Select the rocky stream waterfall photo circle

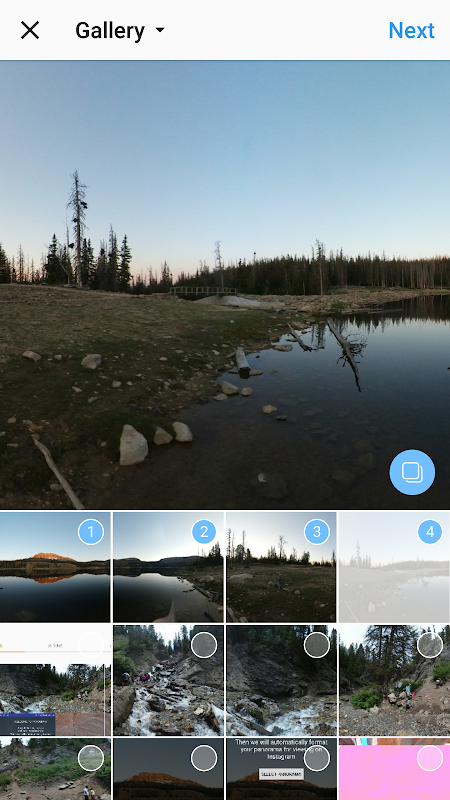(x=204, y=645)
